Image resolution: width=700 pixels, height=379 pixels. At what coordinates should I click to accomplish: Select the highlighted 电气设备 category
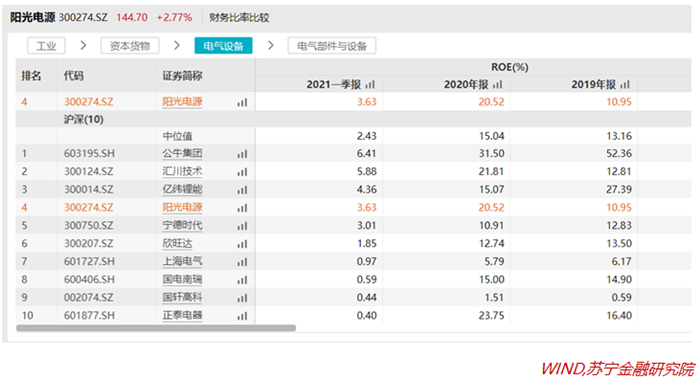click(223, 46)
